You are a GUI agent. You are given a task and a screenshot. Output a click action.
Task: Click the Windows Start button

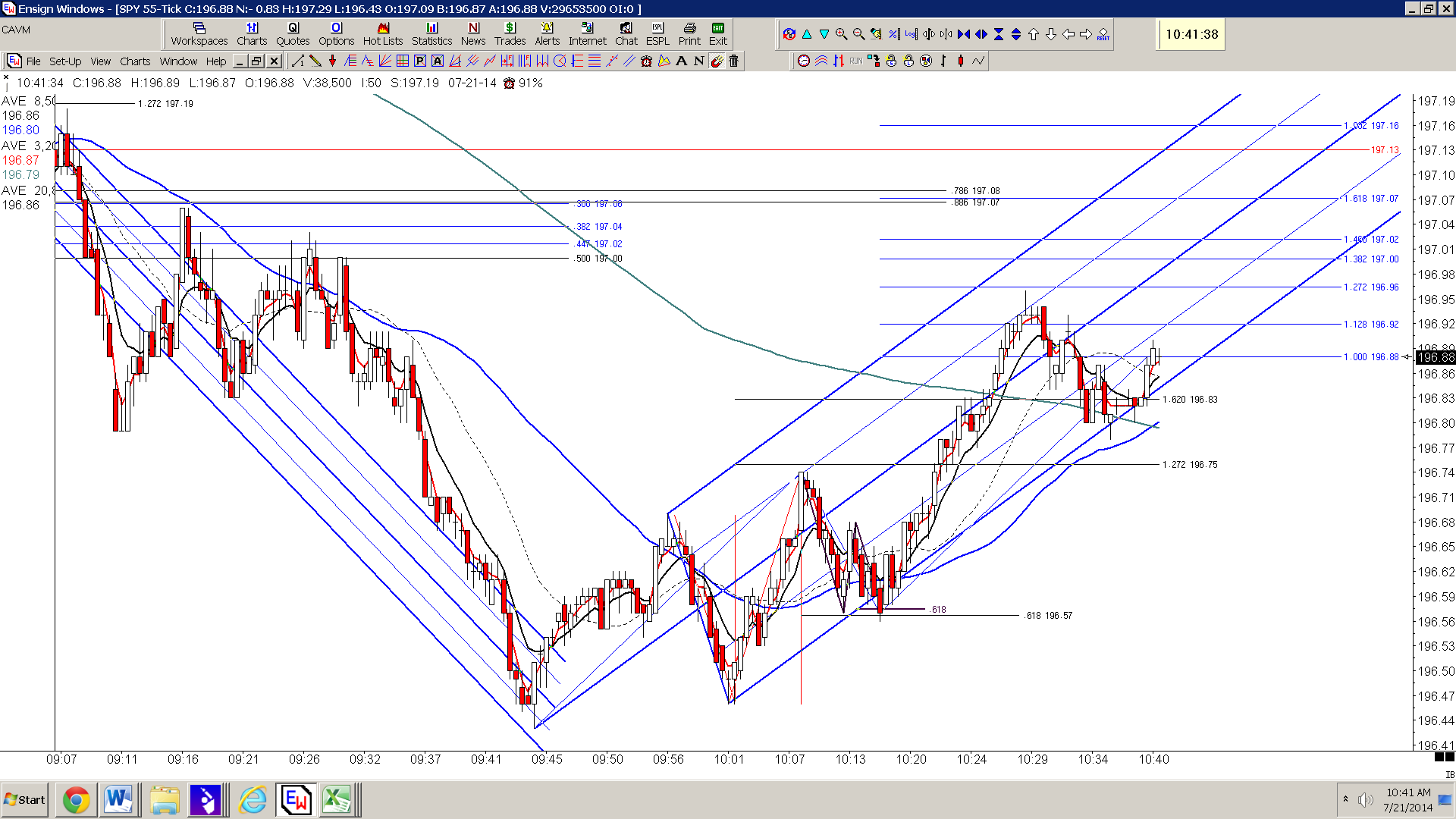coord(24,800)
